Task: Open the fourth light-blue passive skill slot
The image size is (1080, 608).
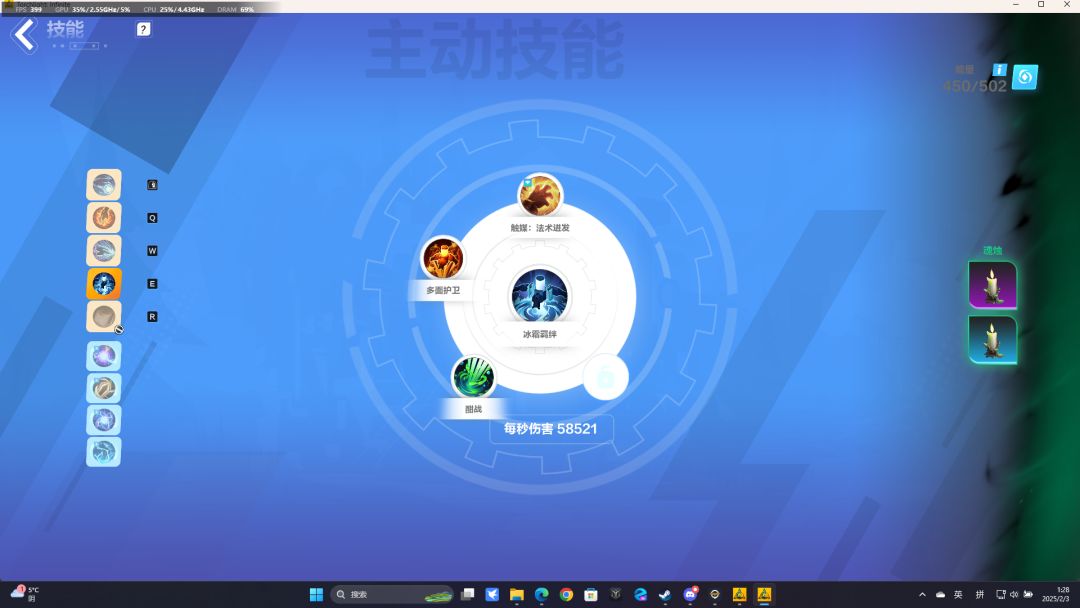Action: point(103,452)
